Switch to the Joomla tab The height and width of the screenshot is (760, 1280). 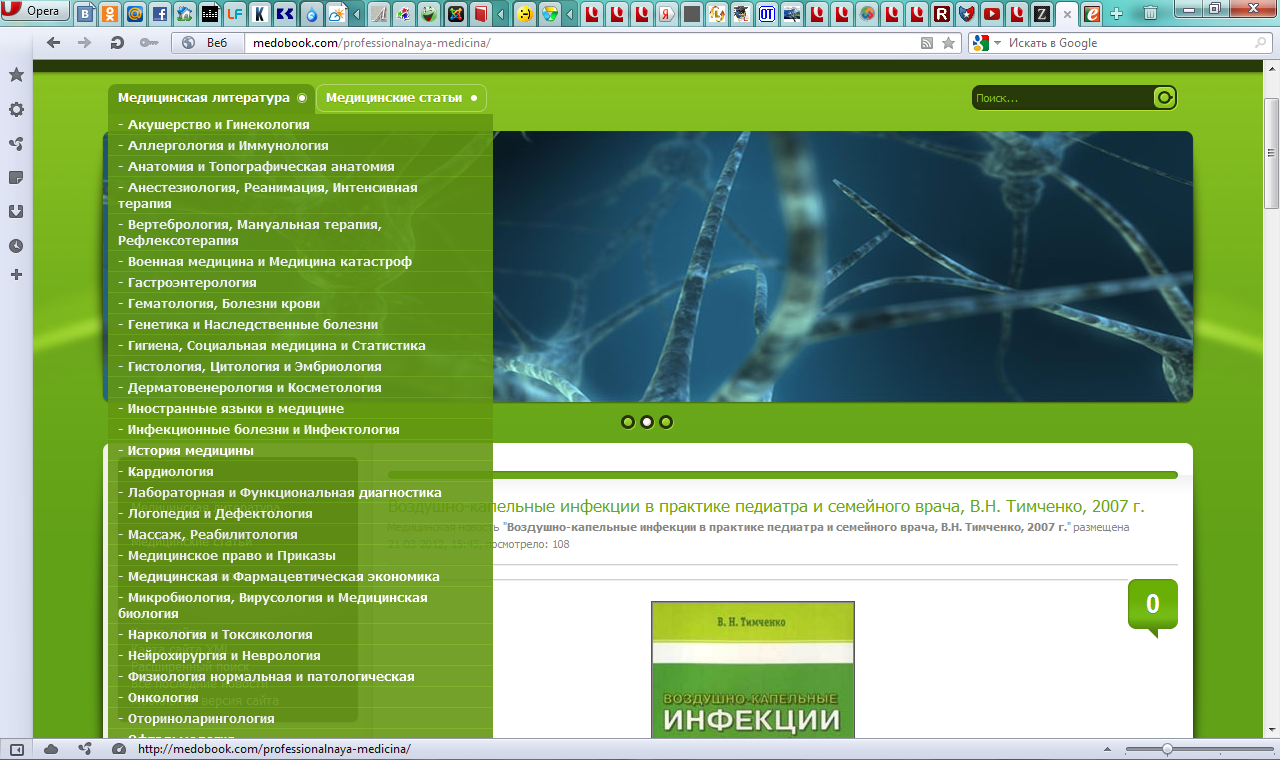455,14
